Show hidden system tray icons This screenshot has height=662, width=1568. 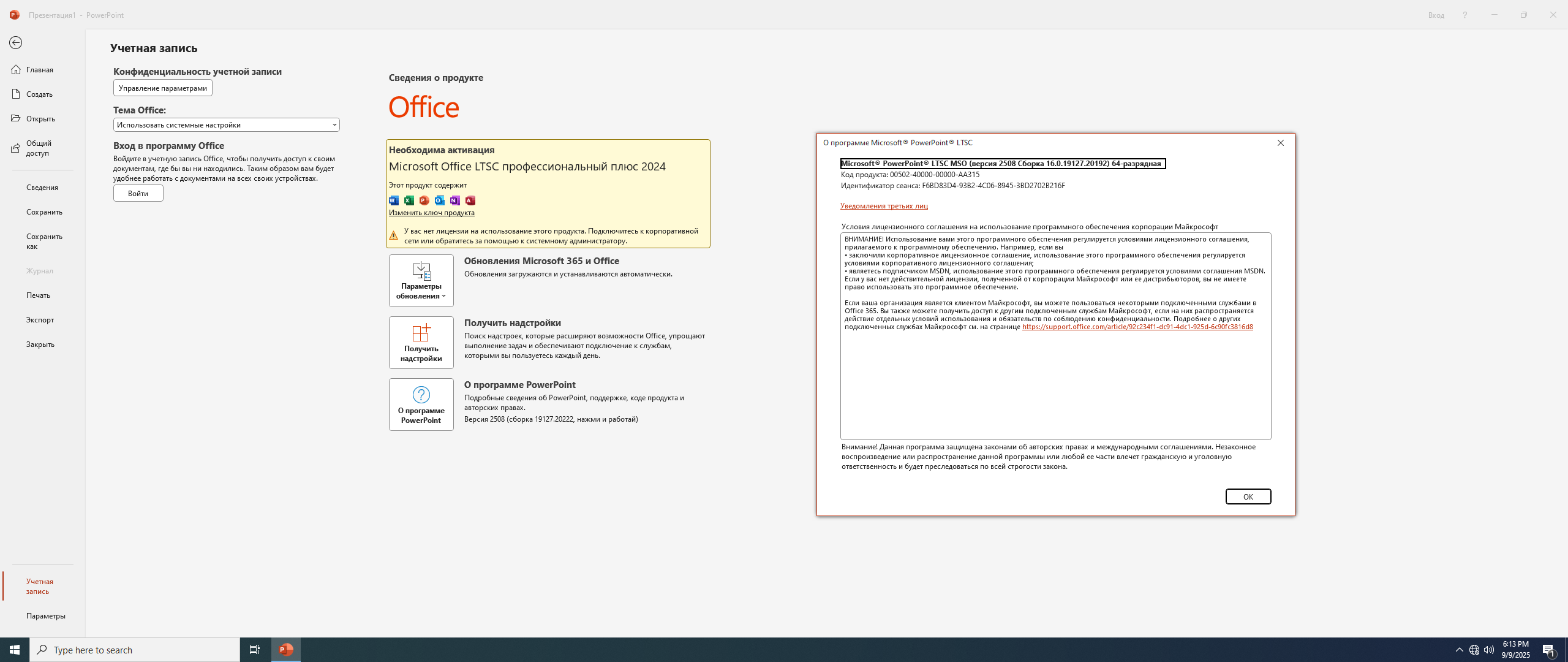pos(1459,650)
